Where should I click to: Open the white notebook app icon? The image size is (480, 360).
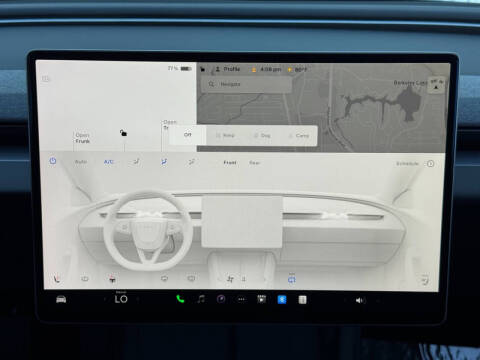(302, 300)
